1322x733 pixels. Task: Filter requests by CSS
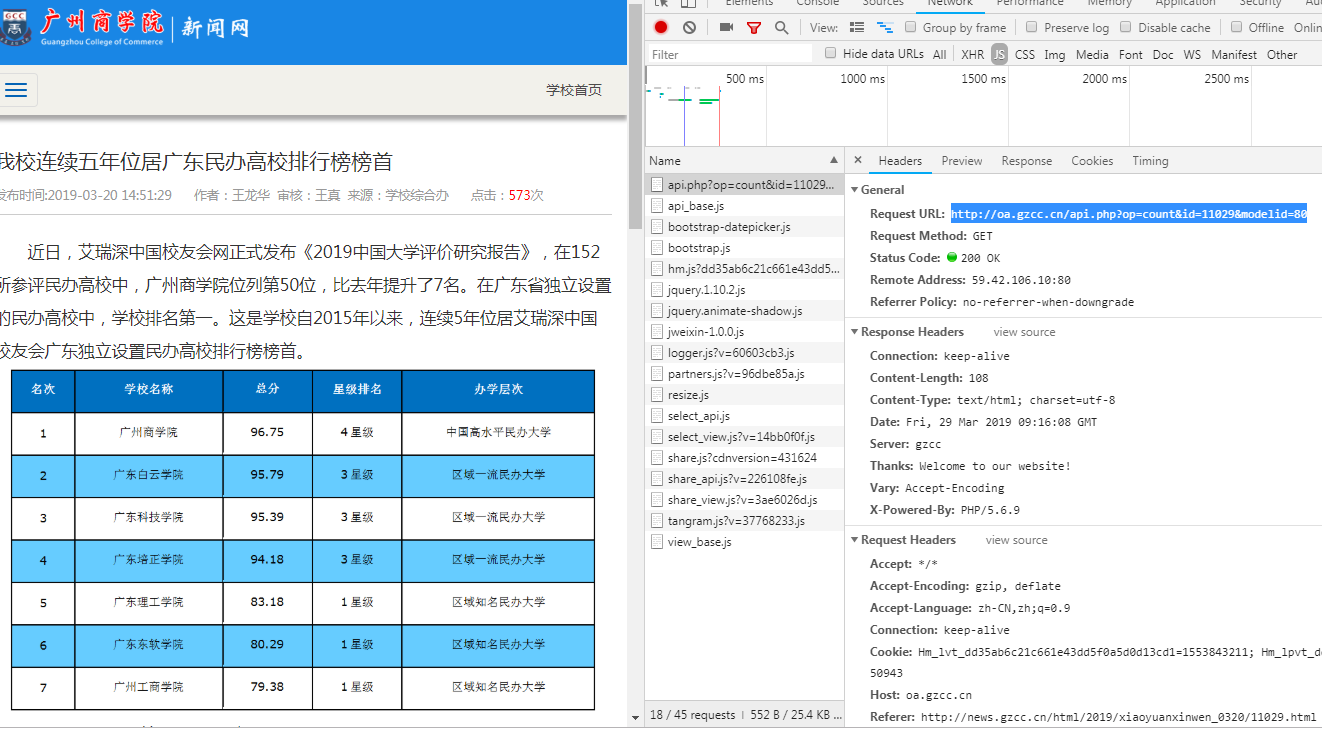coord(1025,55)
